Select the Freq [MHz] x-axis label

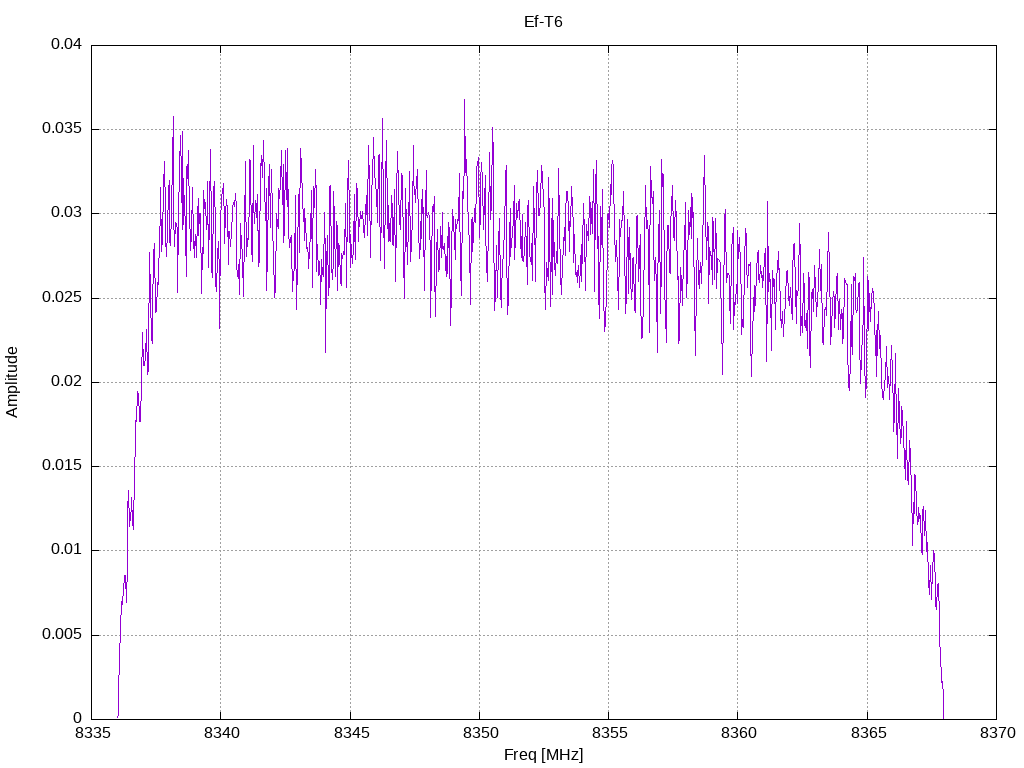(x=543, y=755)
